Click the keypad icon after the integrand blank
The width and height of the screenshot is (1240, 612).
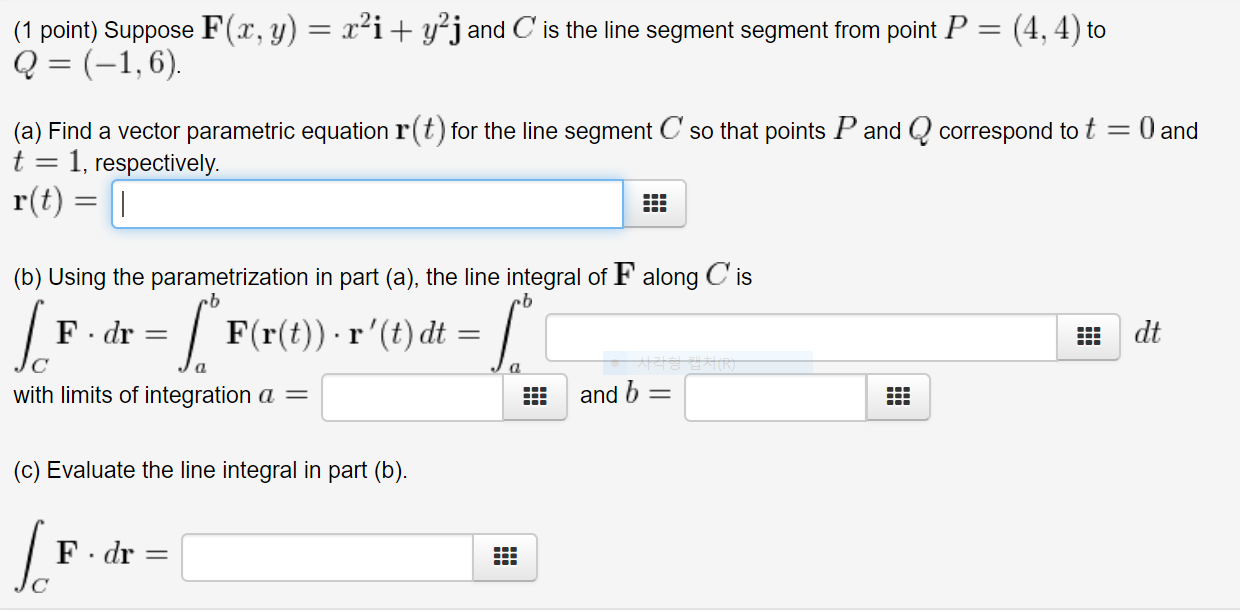[x=1088, y=337]
